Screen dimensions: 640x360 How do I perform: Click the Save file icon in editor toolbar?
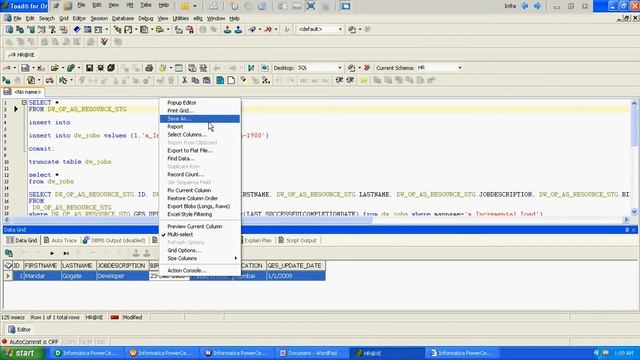[x=89, y=68]
